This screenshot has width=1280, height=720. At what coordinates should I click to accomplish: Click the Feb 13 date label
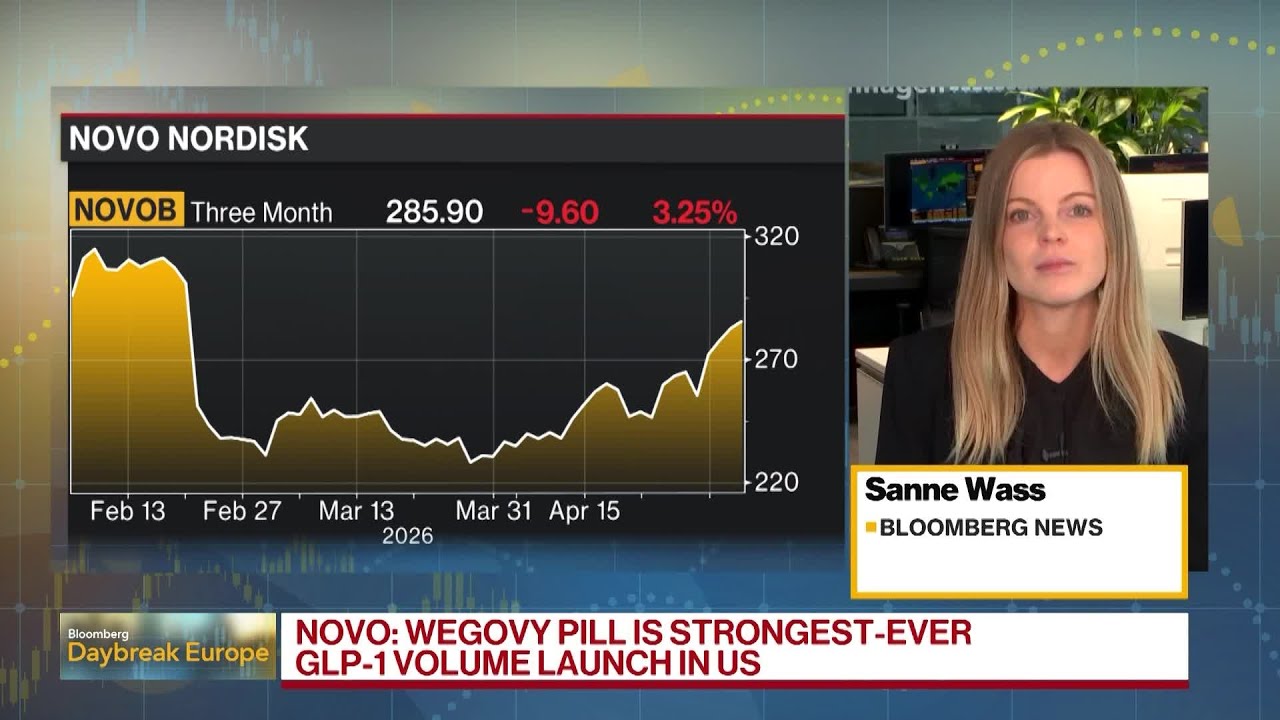click(x=128, y=511)
